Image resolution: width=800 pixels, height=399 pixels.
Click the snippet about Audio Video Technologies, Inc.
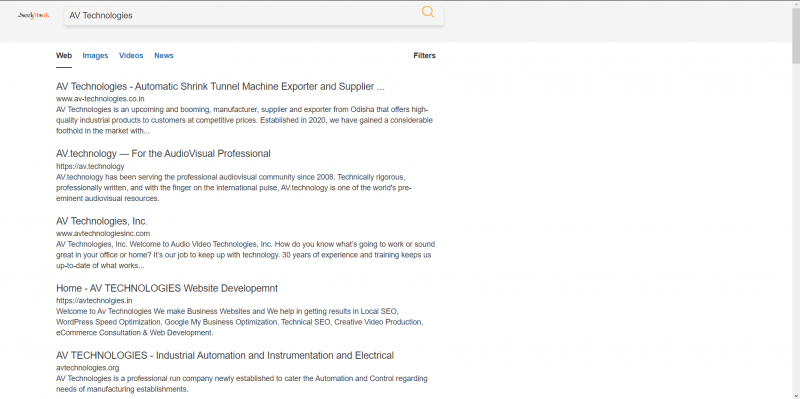point(245,255)
